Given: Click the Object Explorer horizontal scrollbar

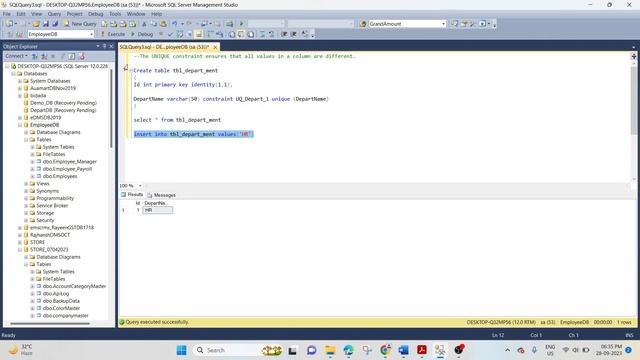Looking at the screenshot, I should click(x=50, y=323).
